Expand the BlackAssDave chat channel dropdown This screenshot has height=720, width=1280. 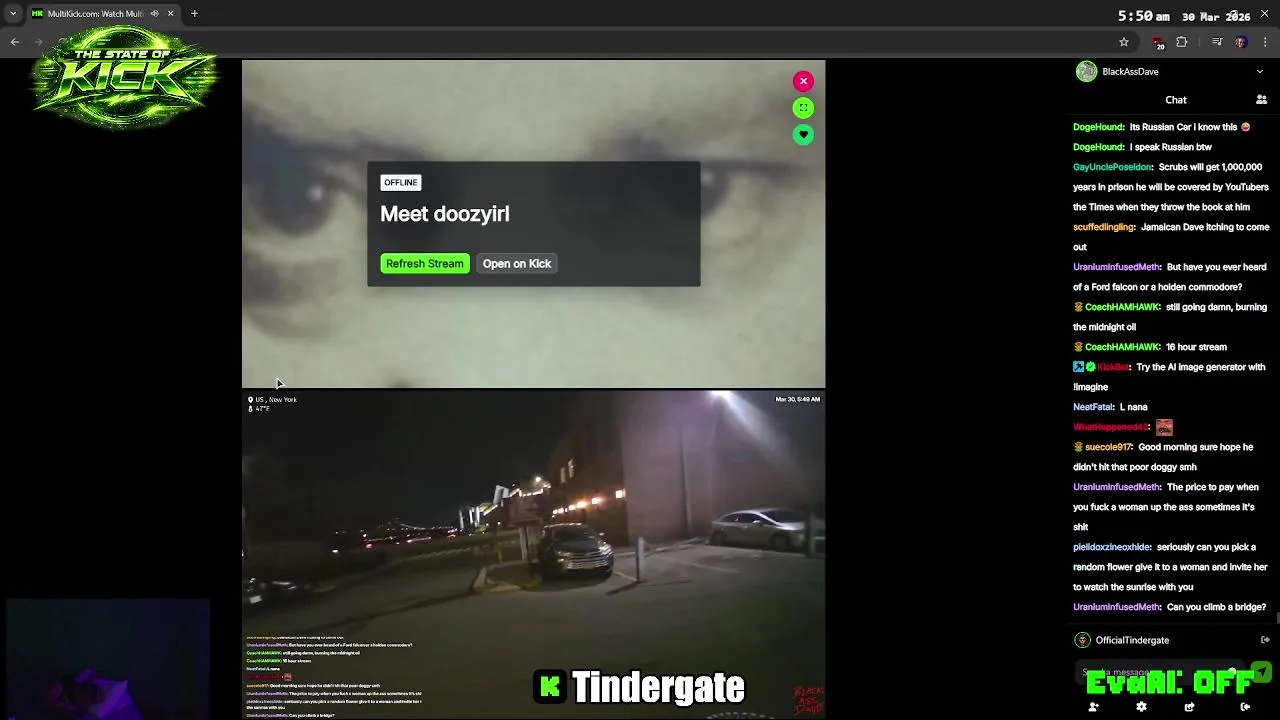[x=1260, y=72]
